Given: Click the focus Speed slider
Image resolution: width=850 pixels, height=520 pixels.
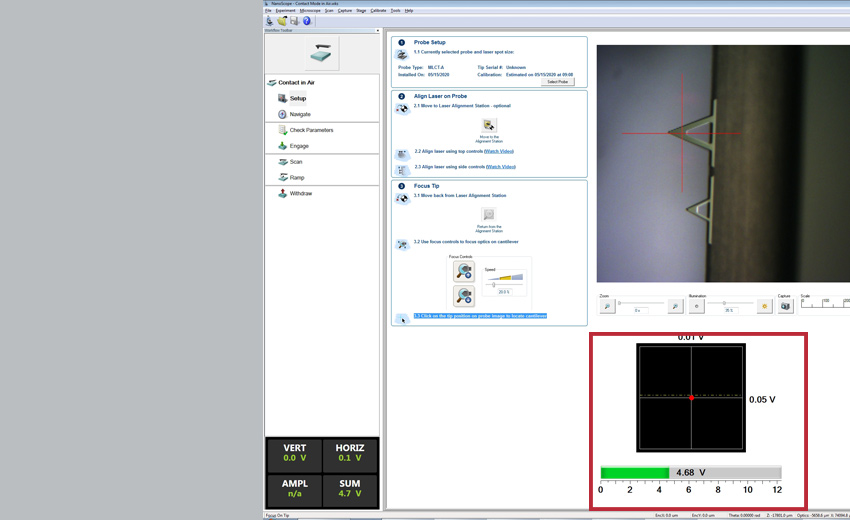Looking at the screenshot, I should tap(504, 284).
